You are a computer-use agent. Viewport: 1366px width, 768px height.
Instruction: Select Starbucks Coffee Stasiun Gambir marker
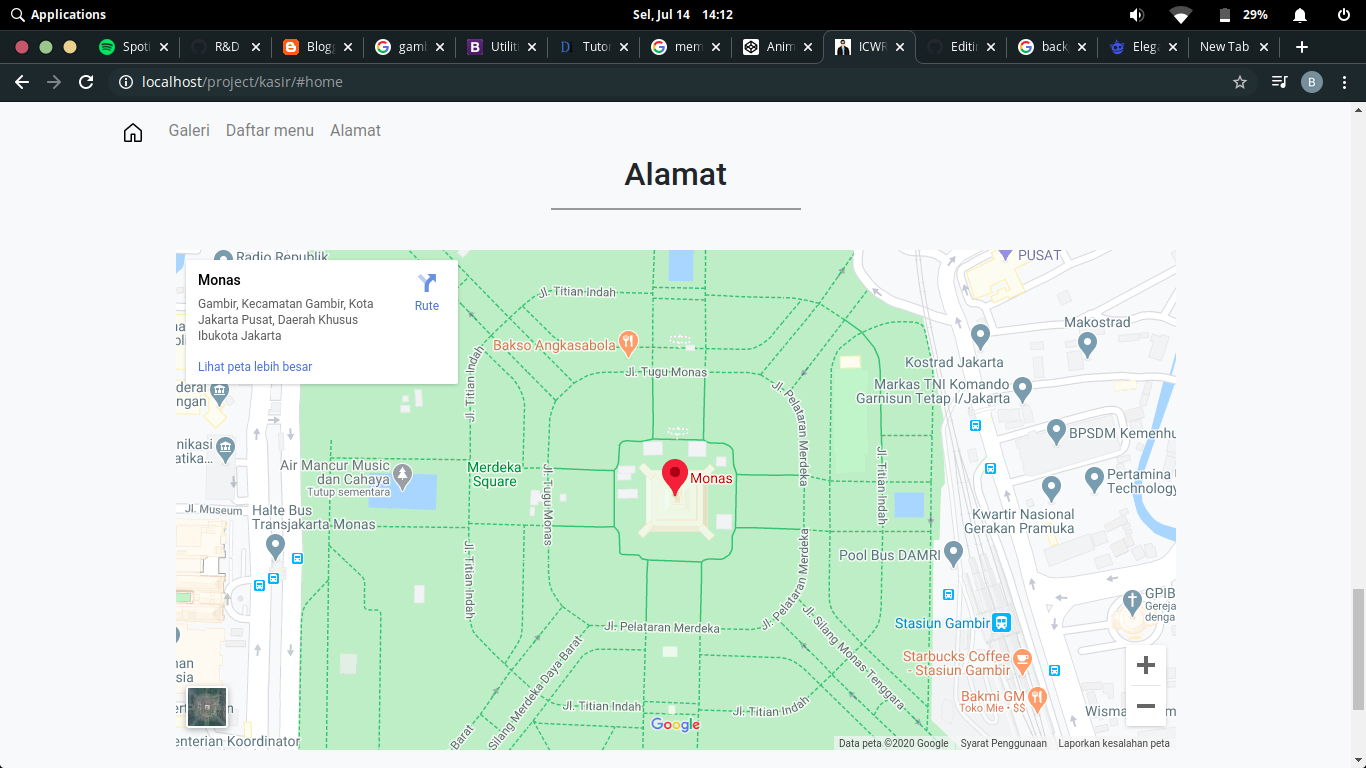[1022, 660]
